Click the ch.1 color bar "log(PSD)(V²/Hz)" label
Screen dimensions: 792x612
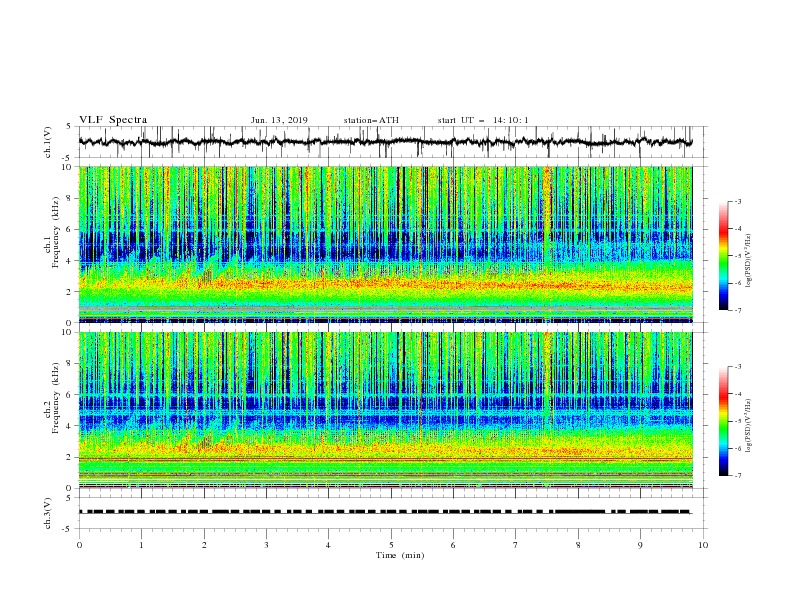pyautogui.click(x=750, y=261)
